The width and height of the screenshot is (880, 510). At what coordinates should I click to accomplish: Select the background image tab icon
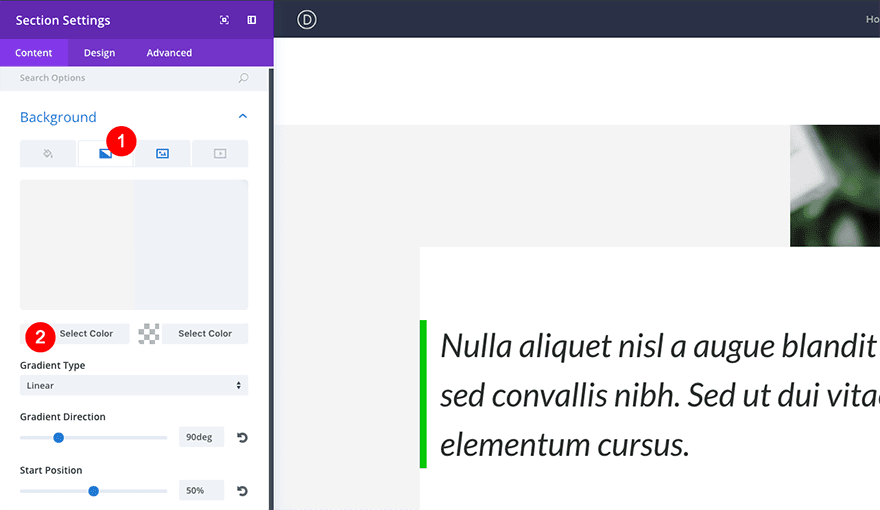pyautogui.click(x=162, y=154)
